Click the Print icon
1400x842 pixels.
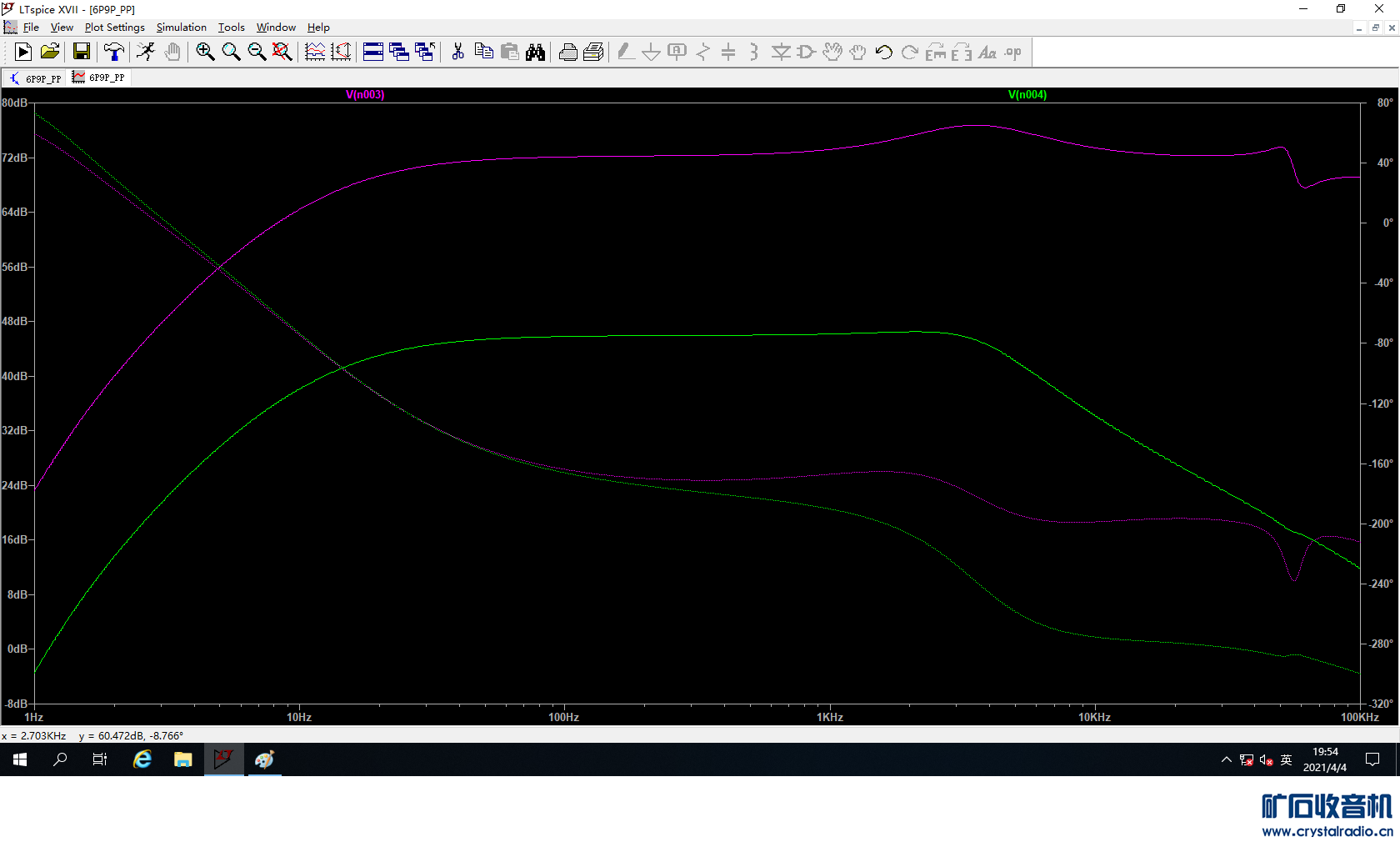coord(567,52)
